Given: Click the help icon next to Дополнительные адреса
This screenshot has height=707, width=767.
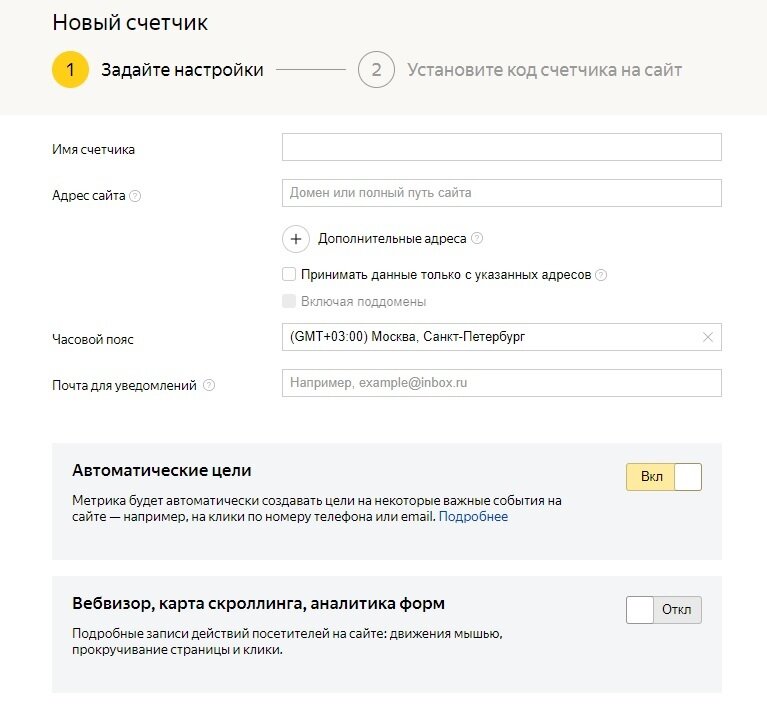Looking at the screenshot, I should 477,239.
